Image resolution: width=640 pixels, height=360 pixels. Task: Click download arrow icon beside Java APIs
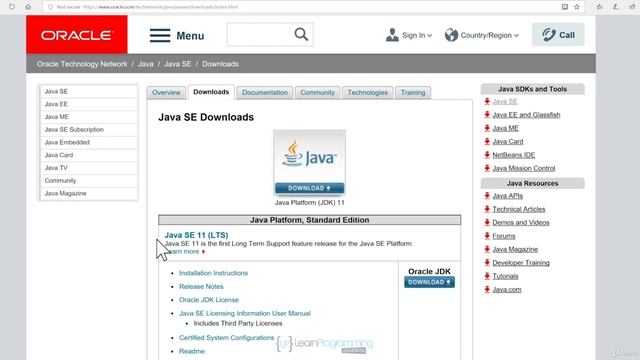click(x=487, y=196)
